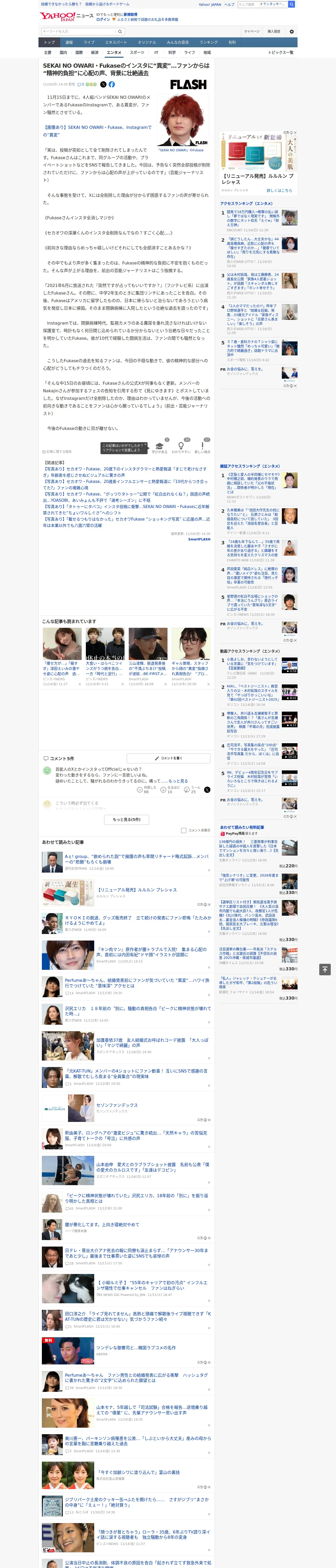The image size is (336, 1568).
Task: Click the 【画像あり】SEKAI NO OWARI・Fukase link
Action: tap(97, 131)
